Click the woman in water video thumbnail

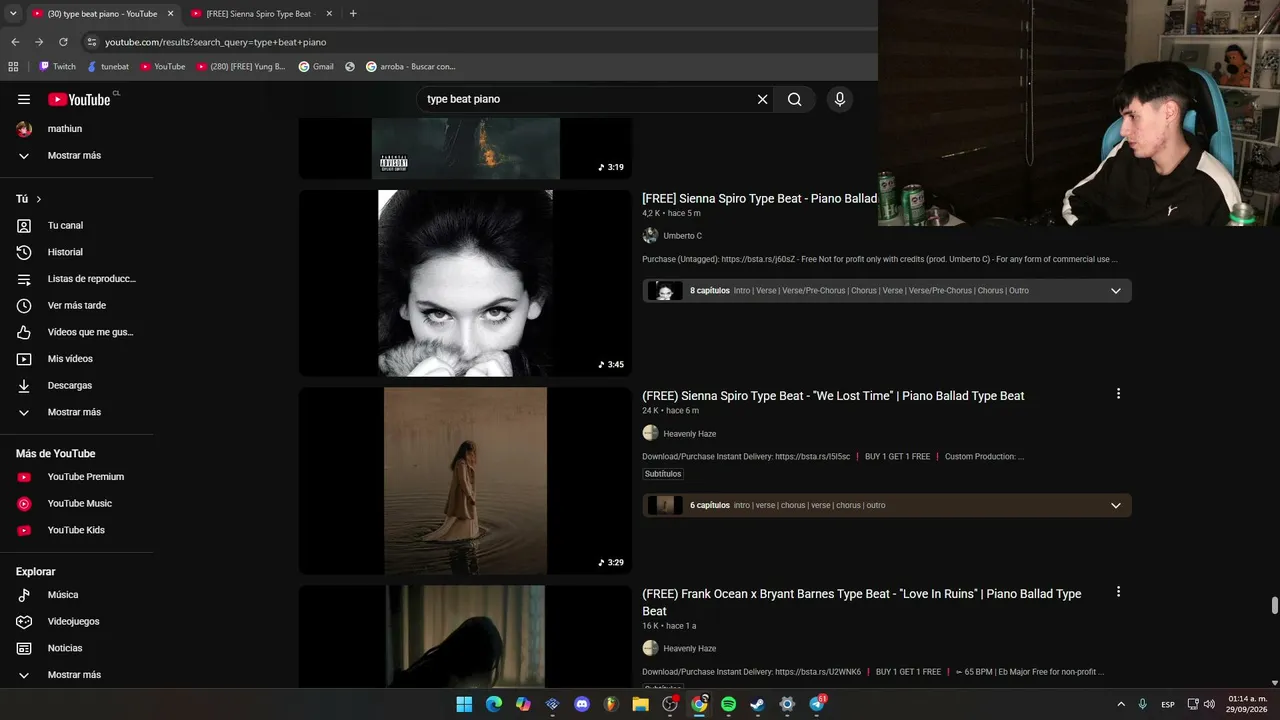pos(465,481)
